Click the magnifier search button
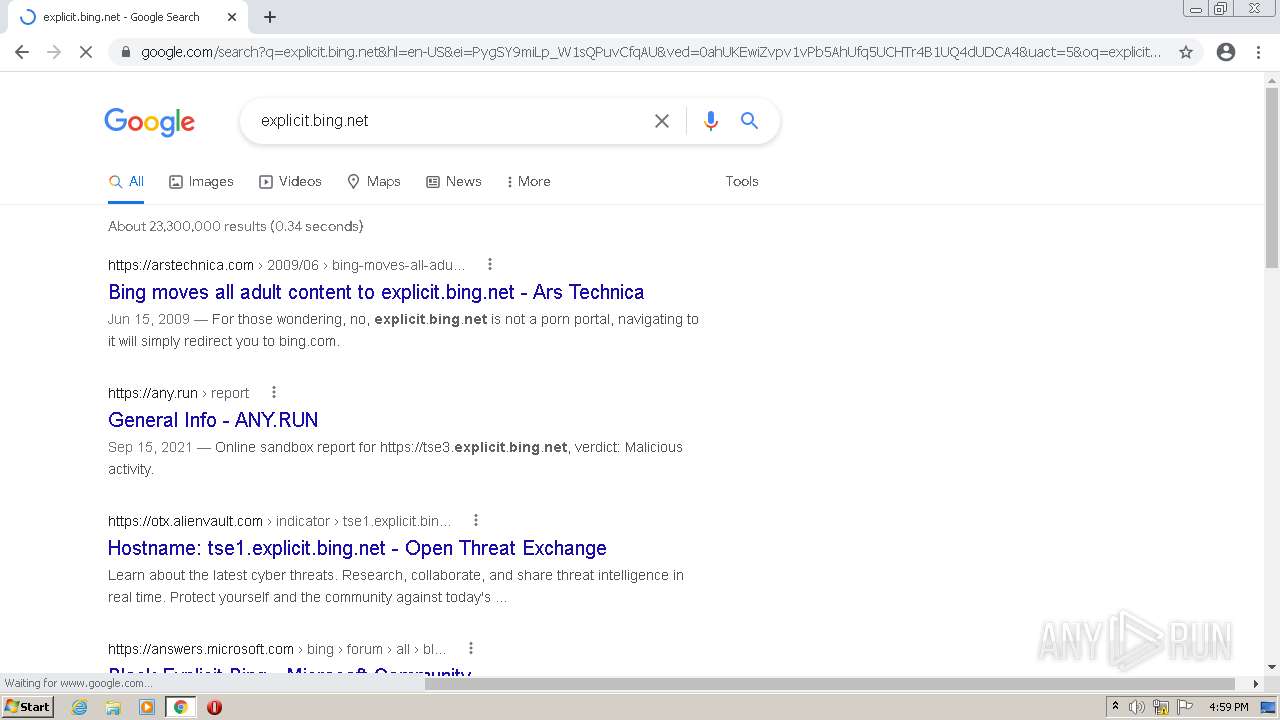The image size is (1280, 720). click(x=749, y=121)
